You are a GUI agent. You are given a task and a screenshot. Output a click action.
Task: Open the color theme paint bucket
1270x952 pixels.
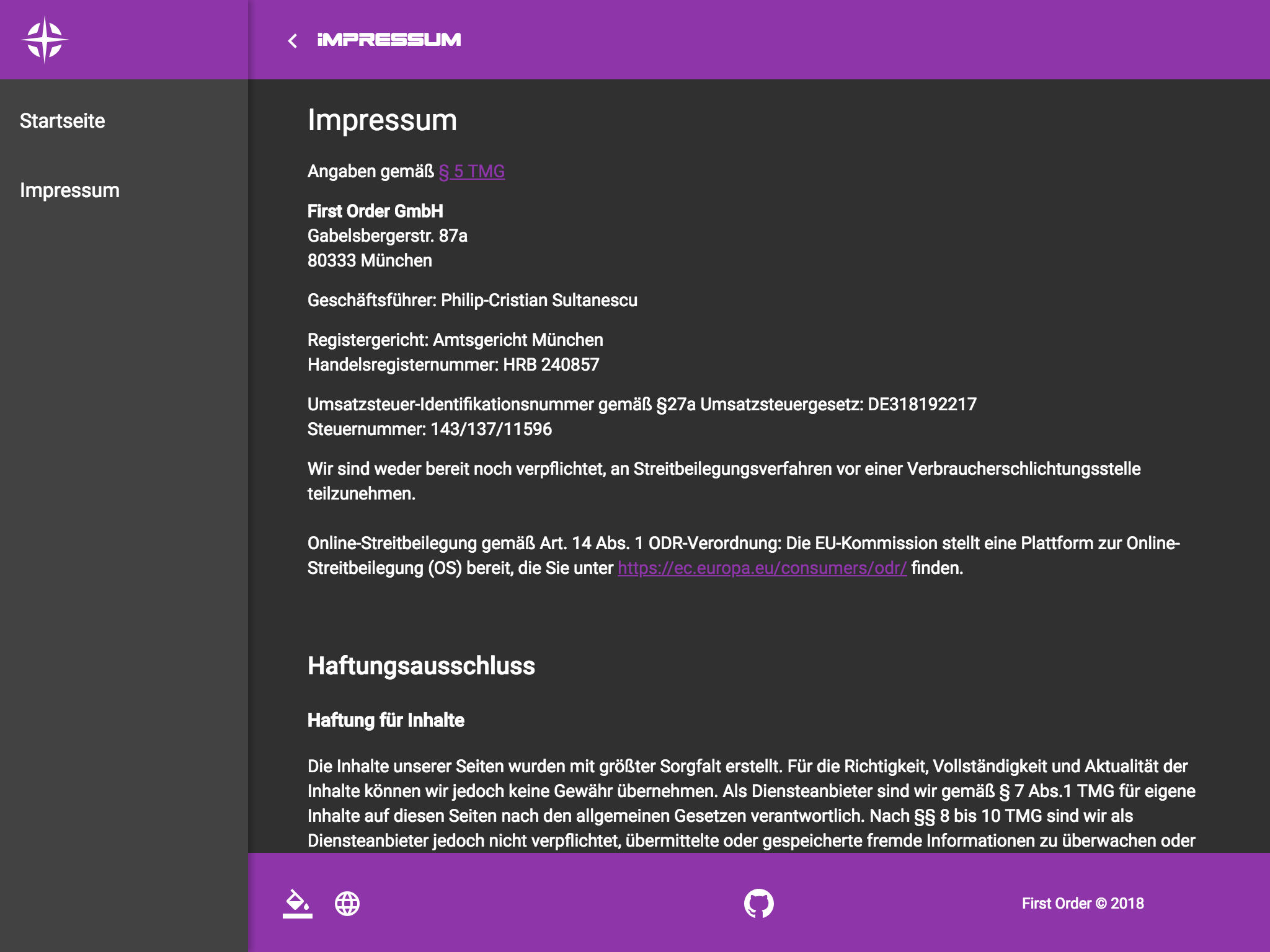(298, 903)
